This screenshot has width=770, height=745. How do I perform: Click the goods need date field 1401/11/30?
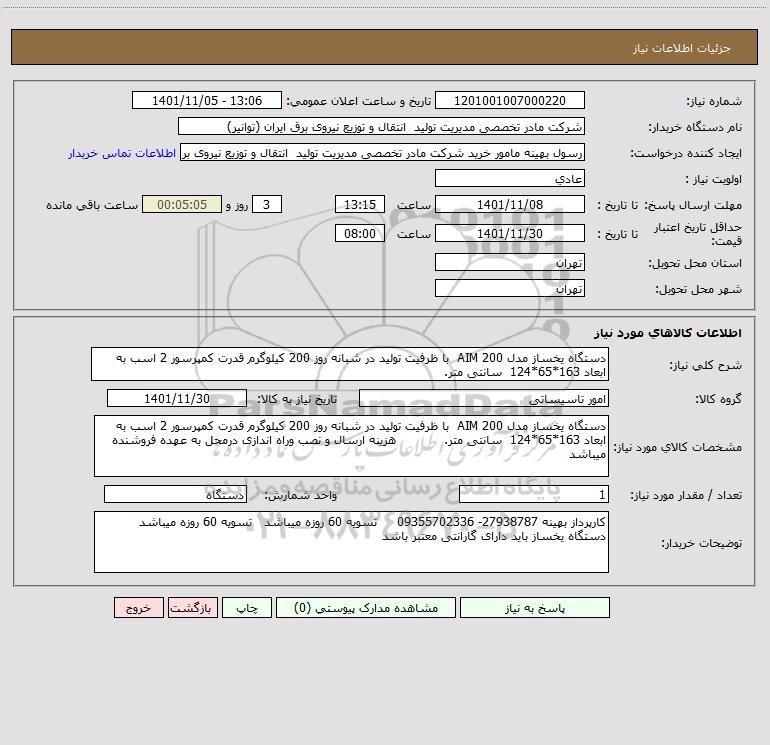(x=177, y=398)
